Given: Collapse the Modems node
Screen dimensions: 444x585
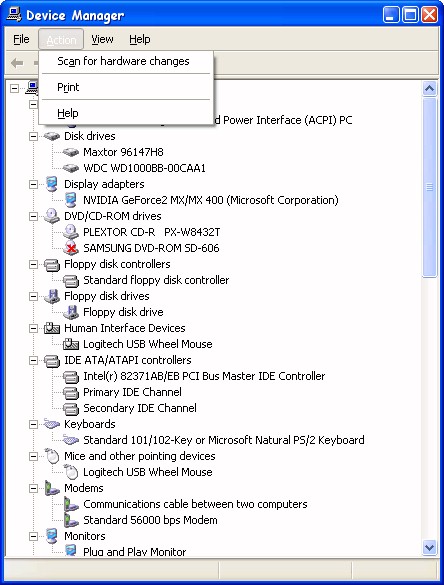Looking at the screenshot, I should point(33,488).
